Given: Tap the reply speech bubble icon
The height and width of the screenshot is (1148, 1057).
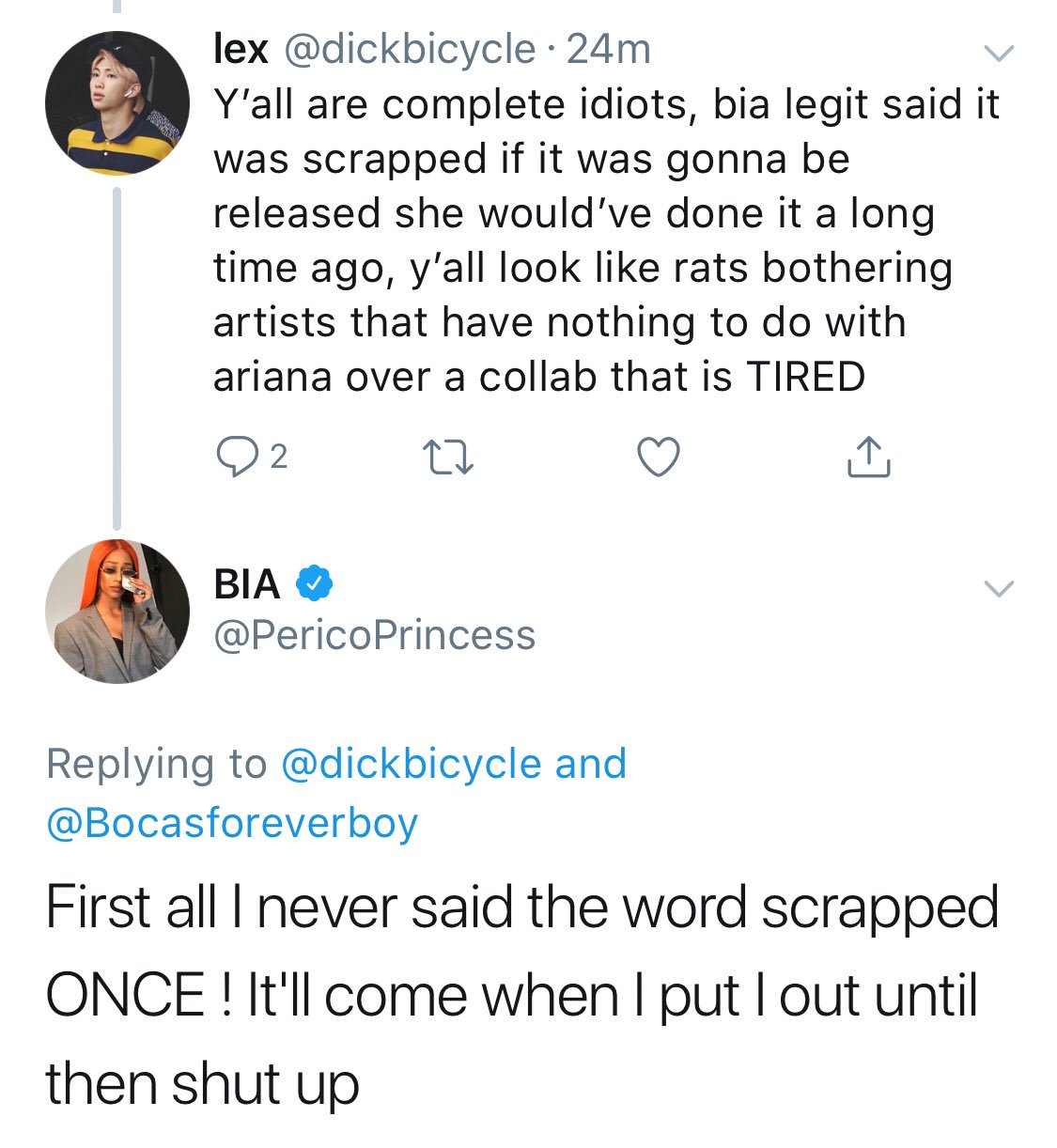Looking at the screenshot, I should tap(231, 458).
